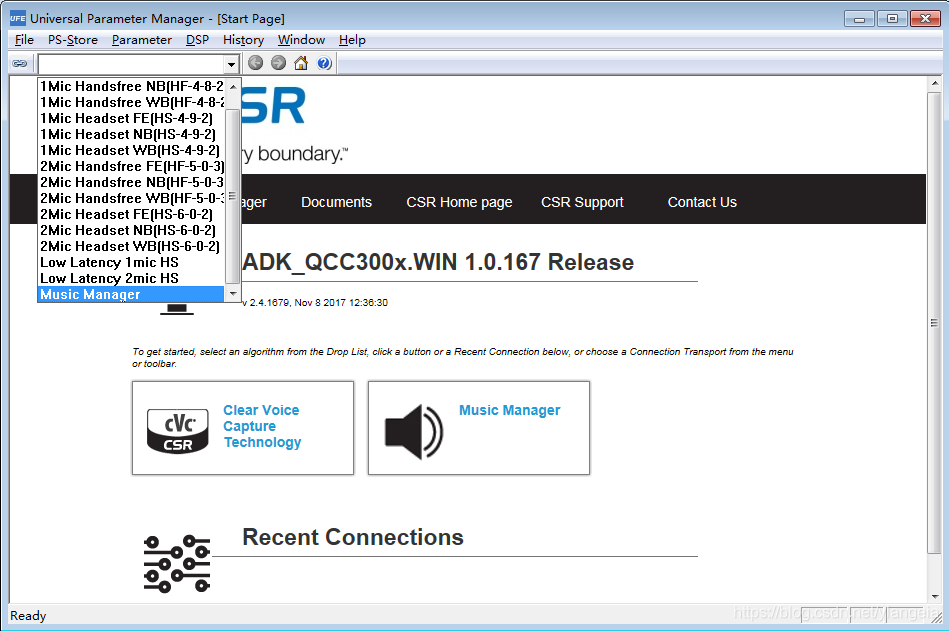Image resolution: width=949 pixels, height=631 pixels.
Task: Select 1Mic Handsfree NB(HF-4-8-2 from list
Action: click(x=131, y=86)
